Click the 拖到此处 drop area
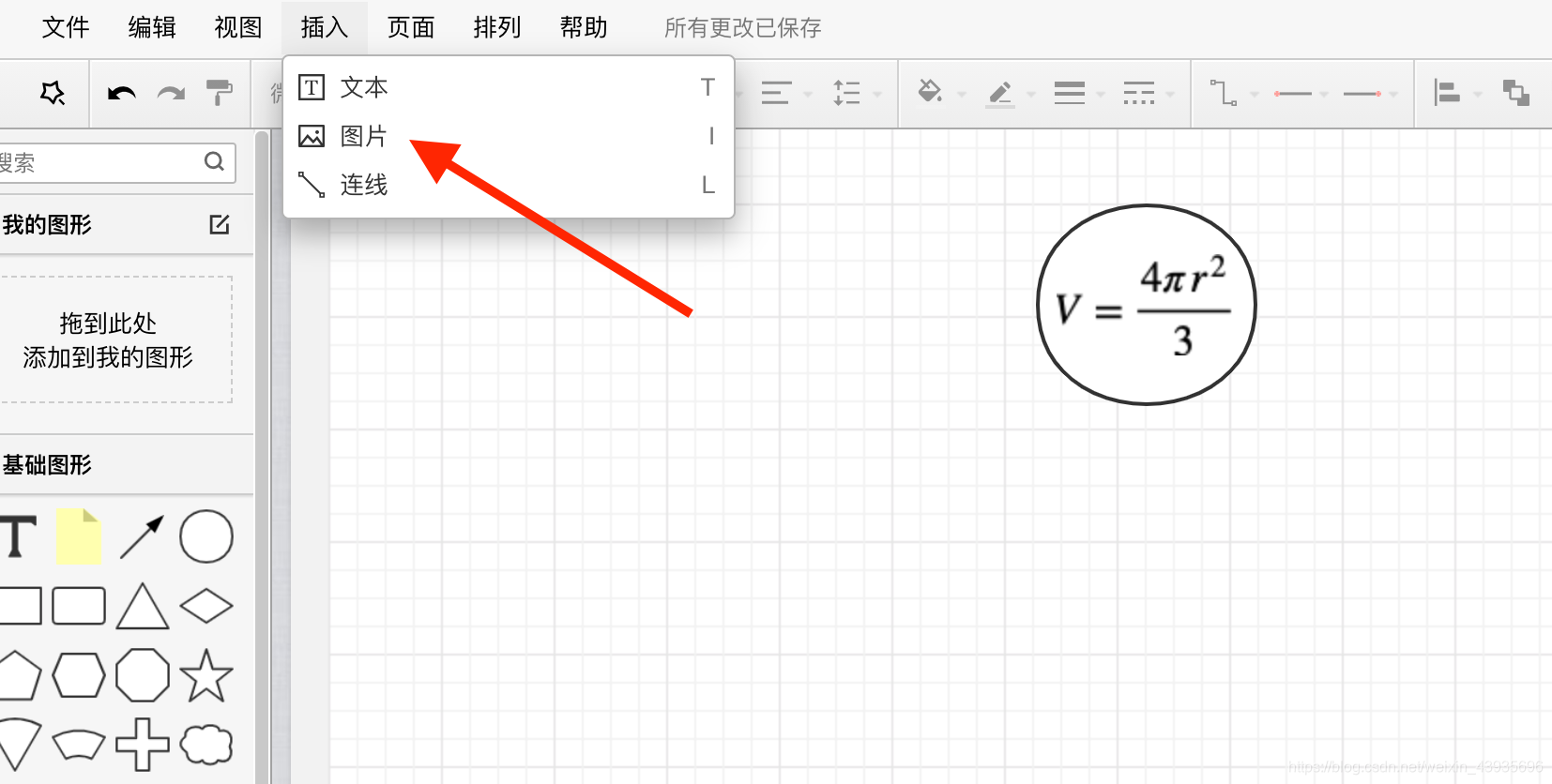Screen dimensions: 1552x784 pyautogui.click(x=114, y=339)
